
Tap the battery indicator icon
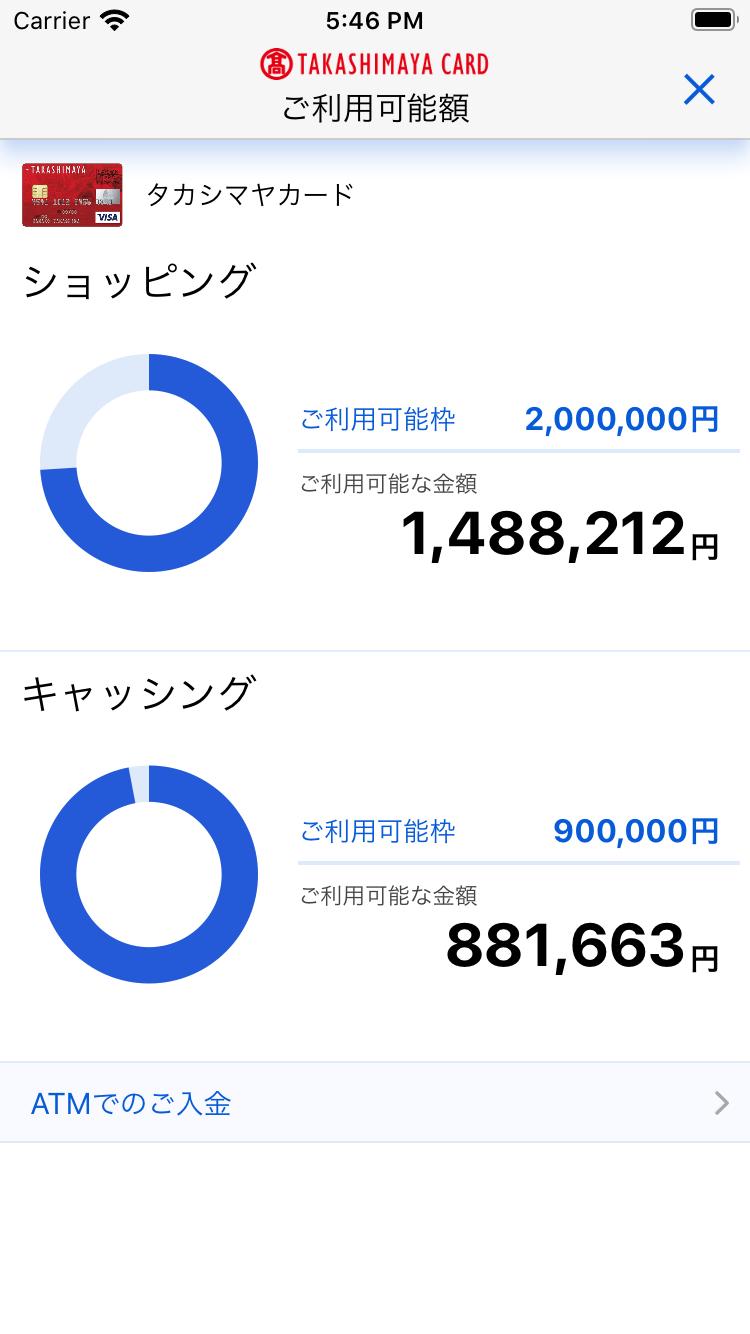713,20
